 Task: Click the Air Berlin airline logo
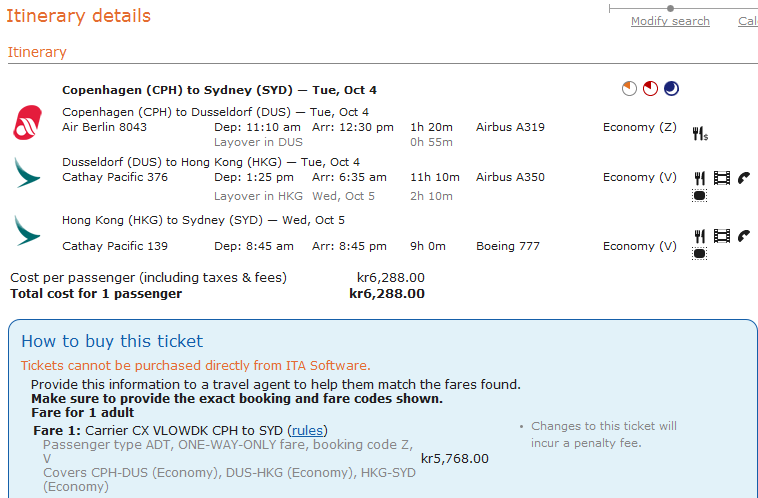tap(27, 122)
